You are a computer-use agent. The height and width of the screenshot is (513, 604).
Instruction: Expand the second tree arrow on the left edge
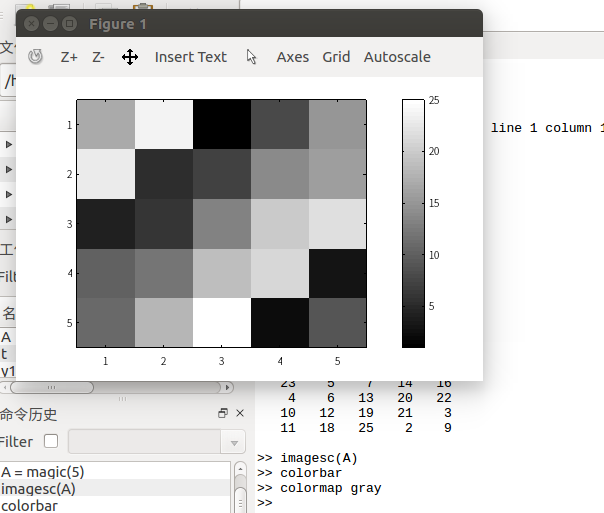pyautogui.click(x=8, y=169)
